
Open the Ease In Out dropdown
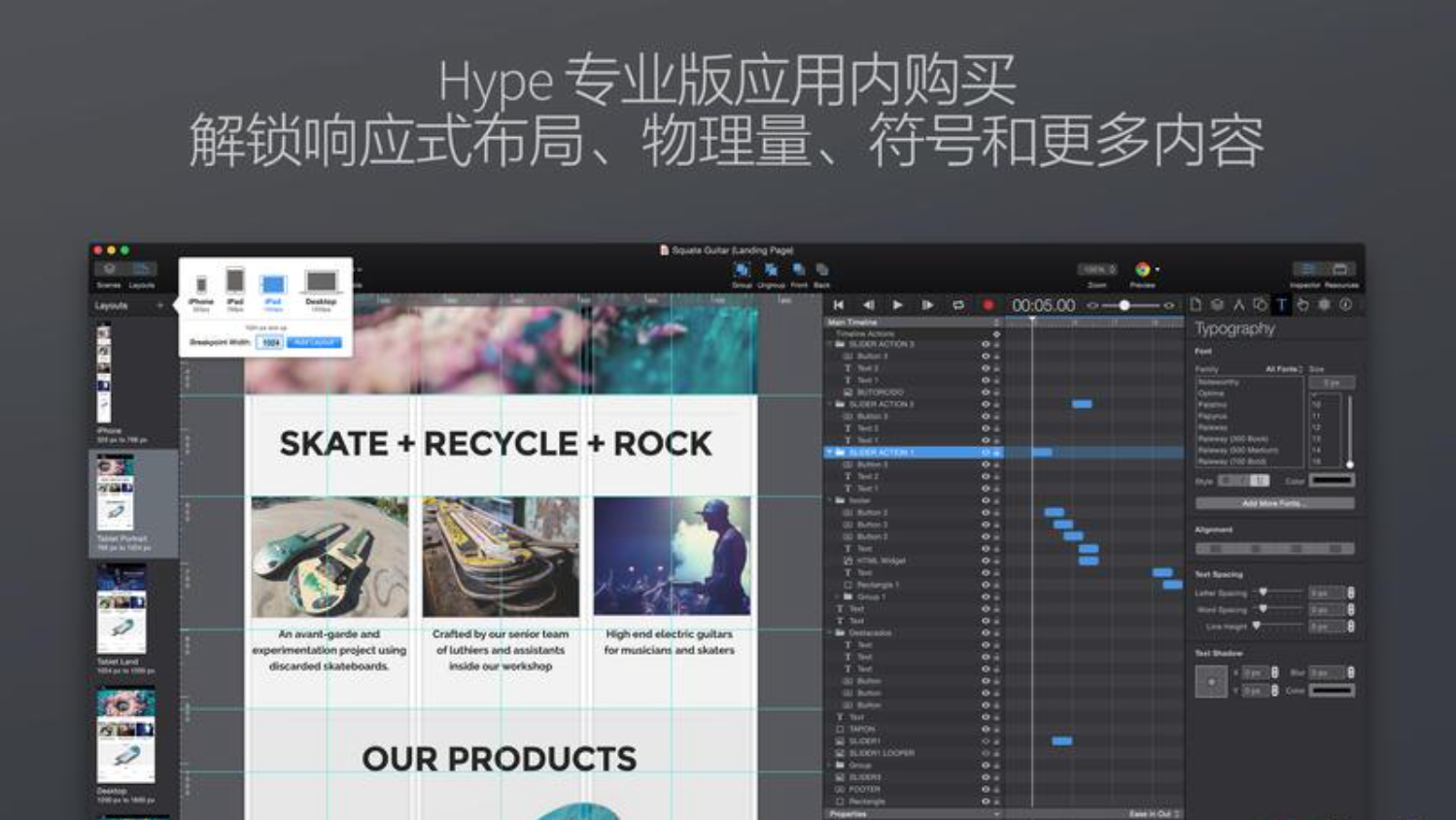point(1155,813)
